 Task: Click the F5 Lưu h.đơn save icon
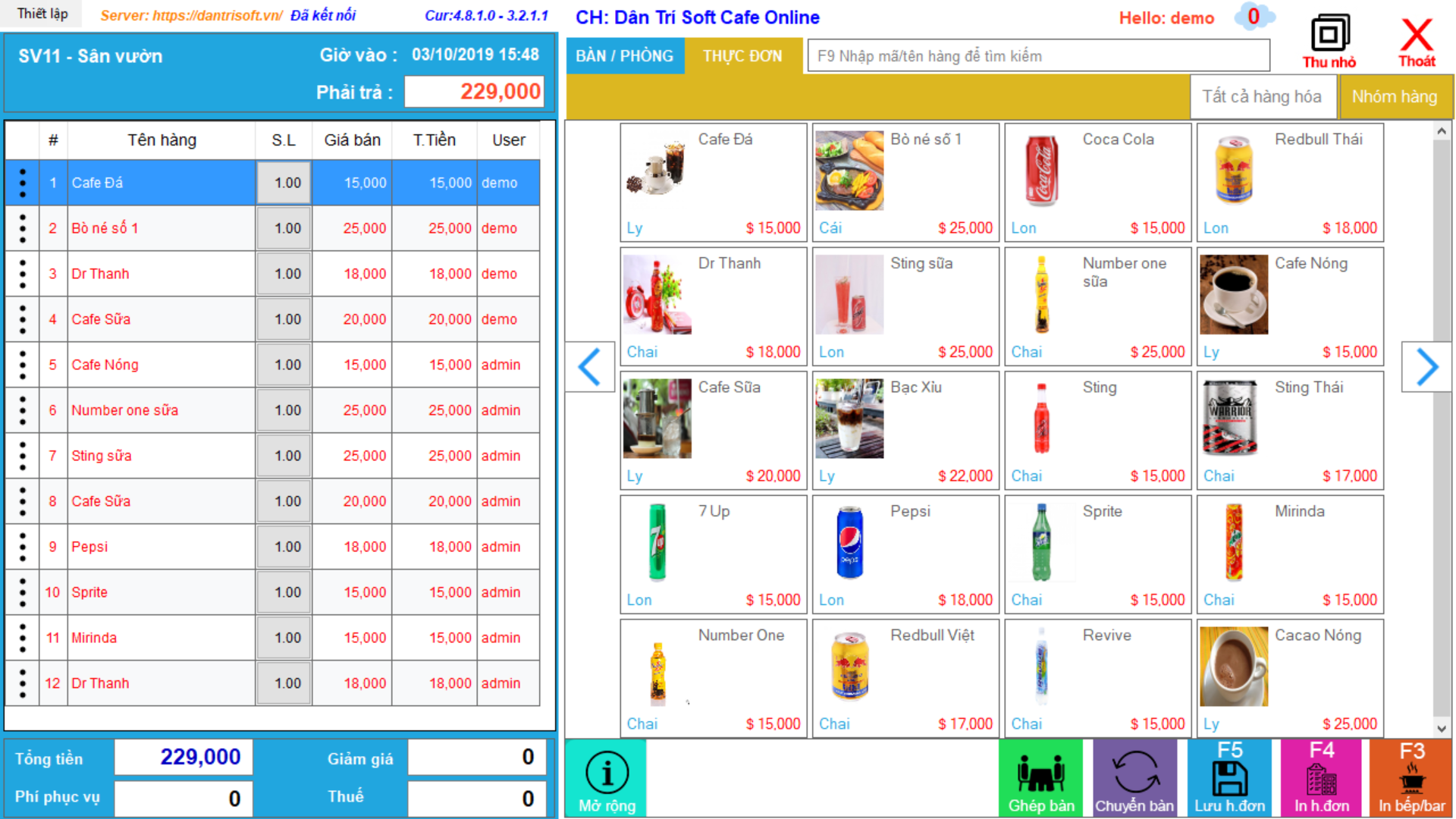(x=1229, y=779)
